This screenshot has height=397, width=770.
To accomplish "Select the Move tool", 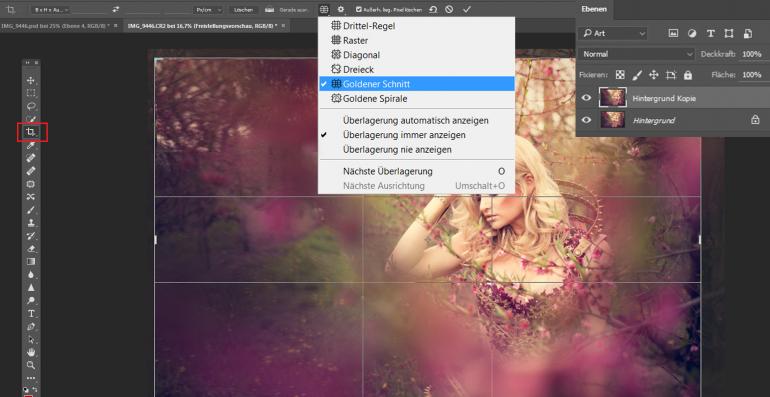I will coord(31,80).
